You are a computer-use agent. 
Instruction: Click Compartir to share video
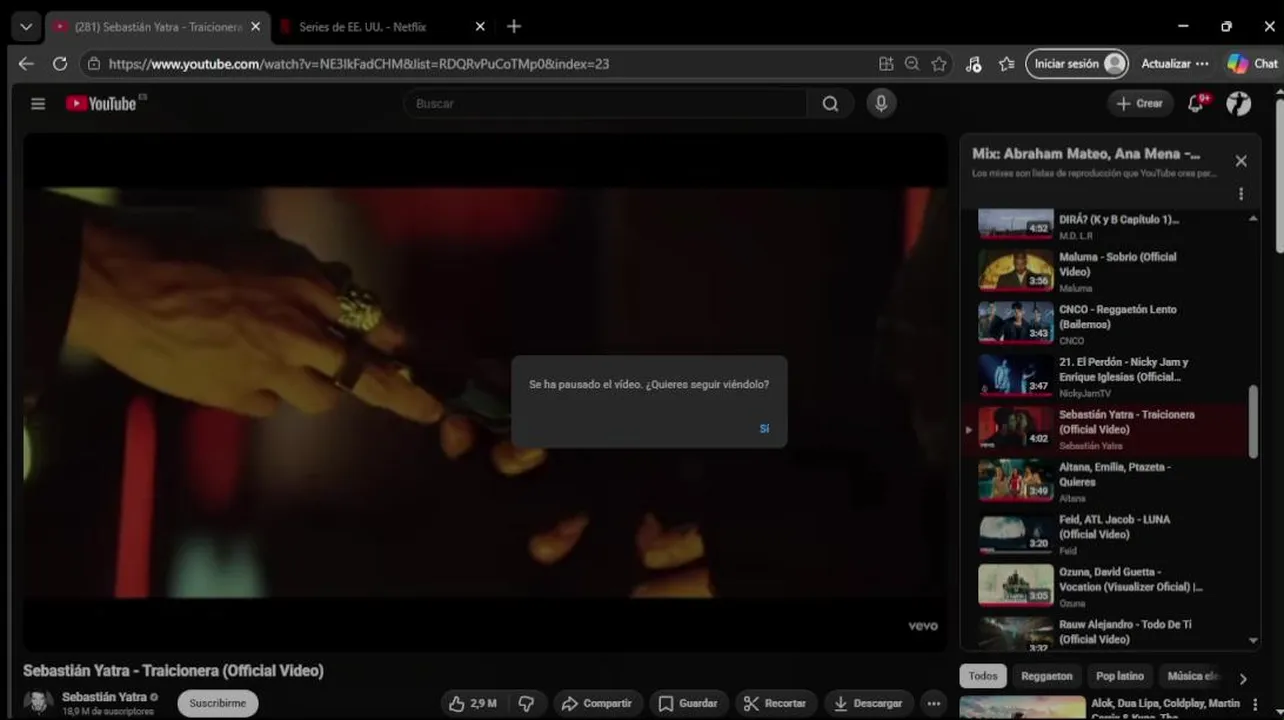click(597, 703)
